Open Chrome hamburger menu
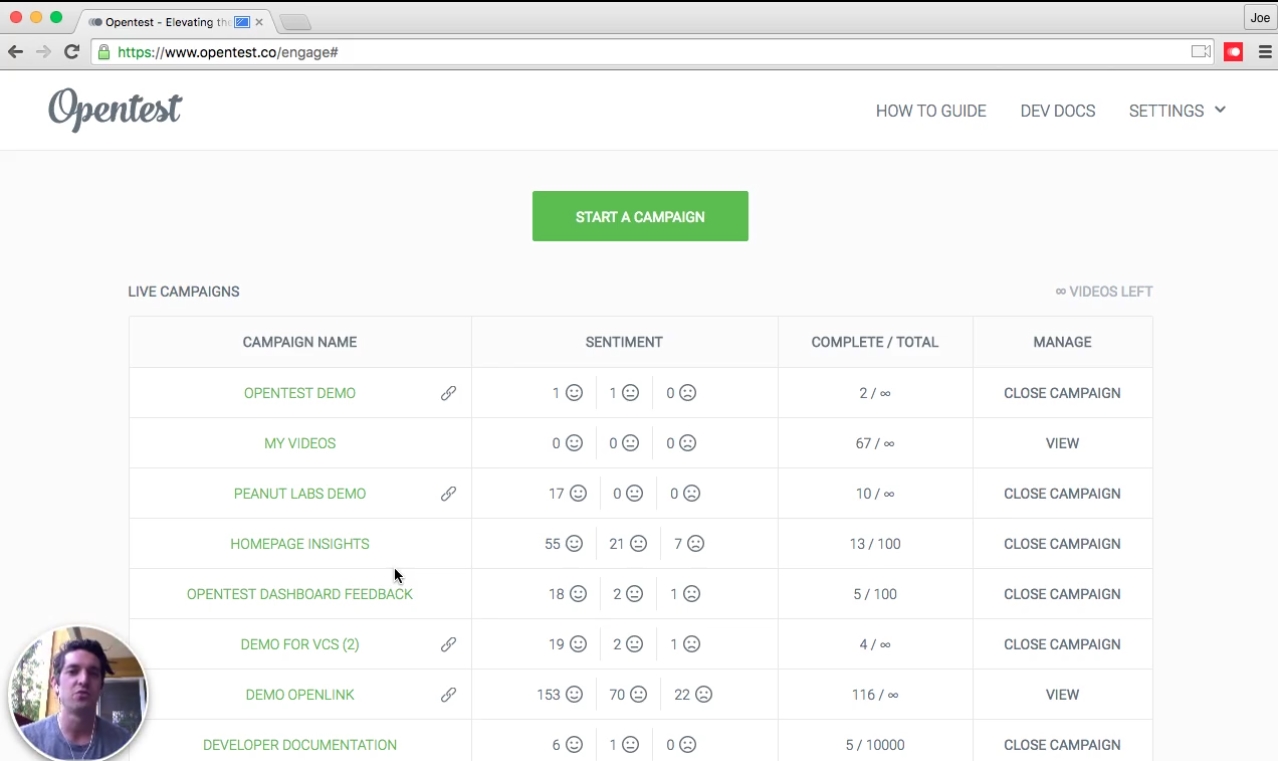 pyautogui.click(x=1265, y=52)
